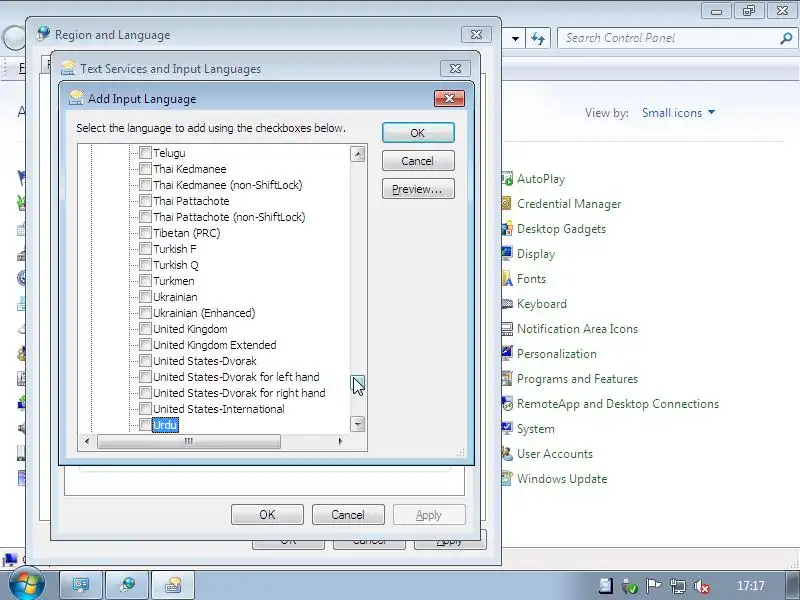Confirm Add Input Language with OK
800x600 pixels.
(418, 133)
